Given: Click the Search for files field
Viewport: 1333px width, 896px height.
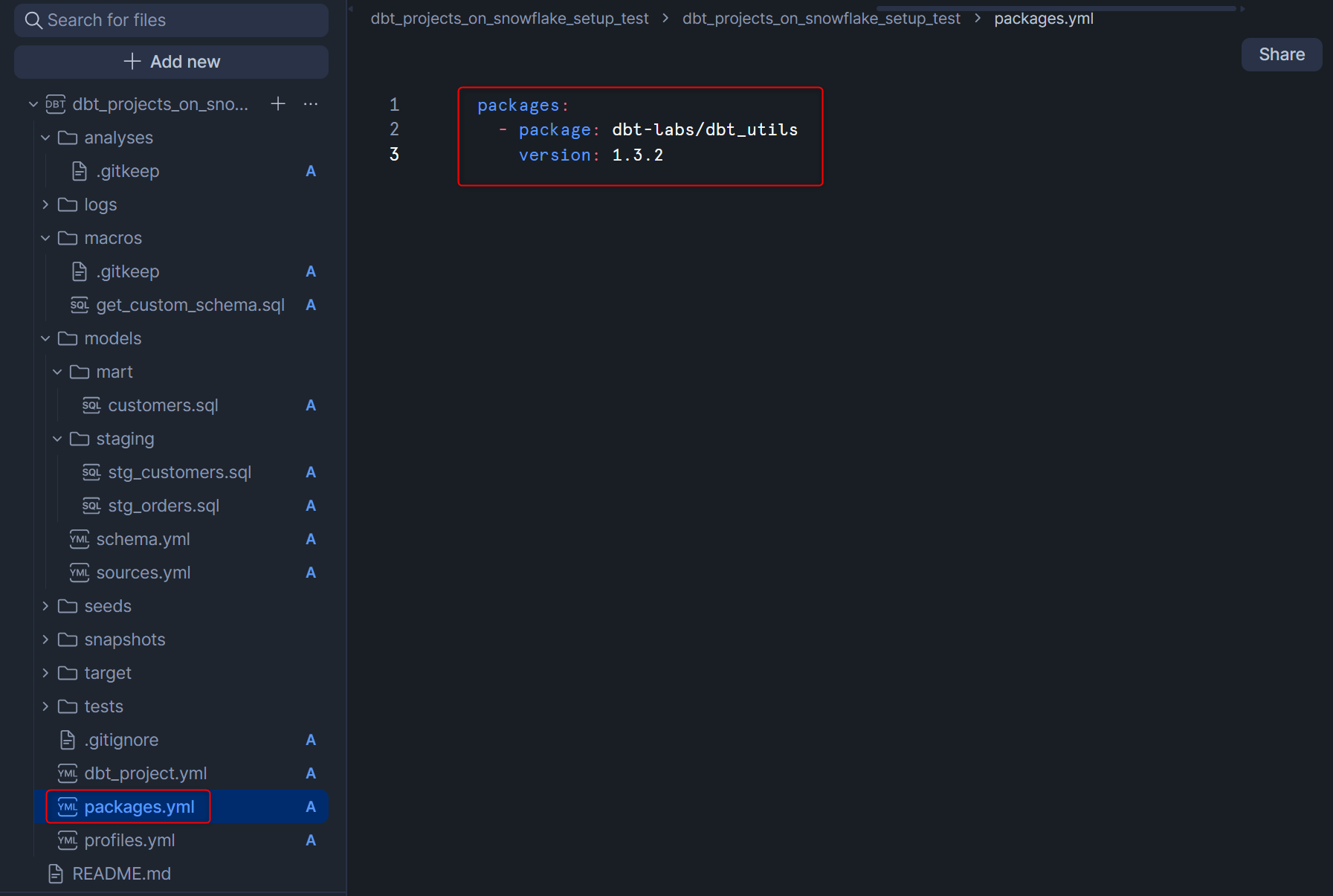Looking at the screenshot, I should [x=172, y=20].
